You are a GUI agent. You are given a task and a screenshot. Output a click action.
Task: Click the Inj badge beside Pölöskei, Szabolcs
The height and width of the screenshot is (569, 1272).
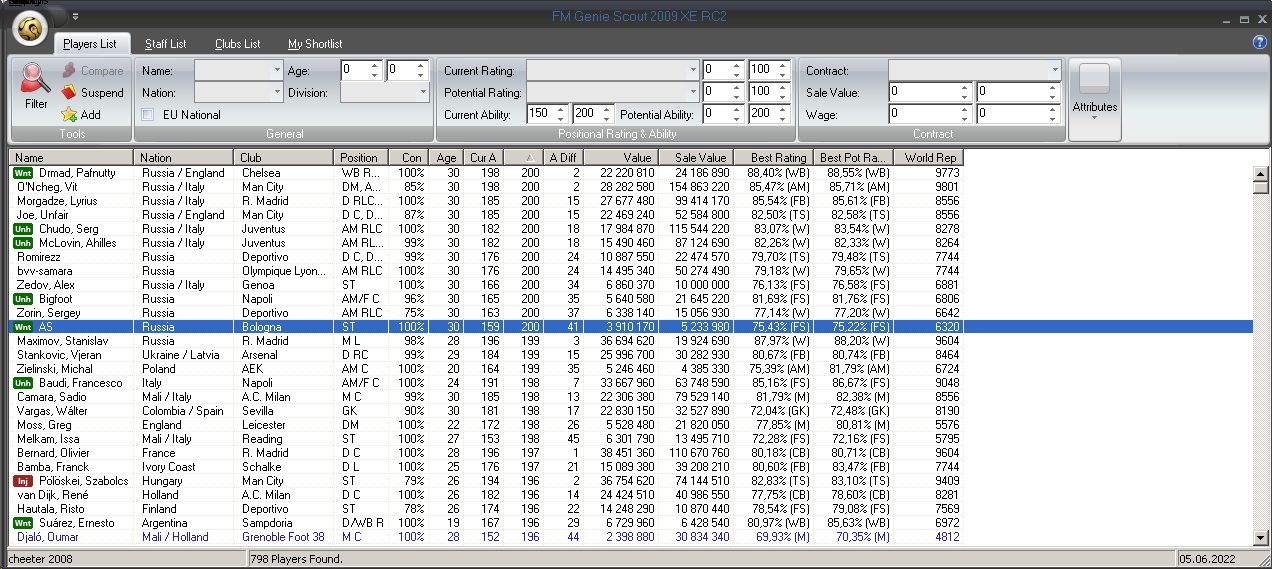coord(22,481)
